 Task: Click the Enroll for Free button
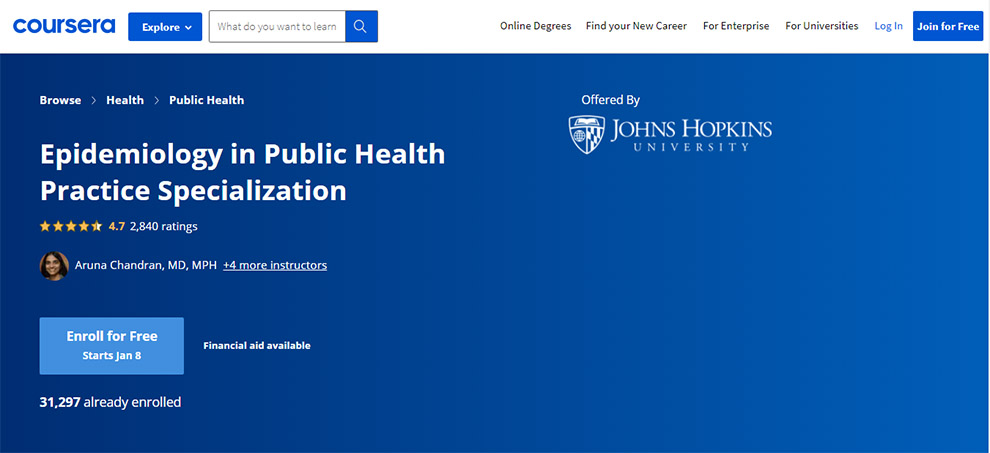pyautogui.click(x=112, y=346)
